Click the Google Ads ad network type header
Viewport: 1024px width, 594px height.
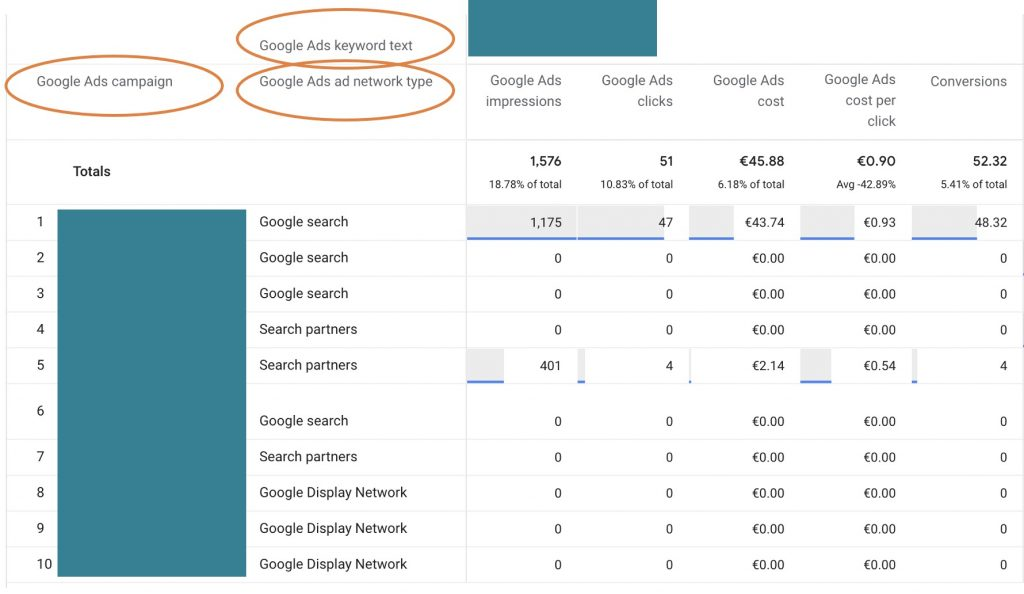(x=344, y=81)
